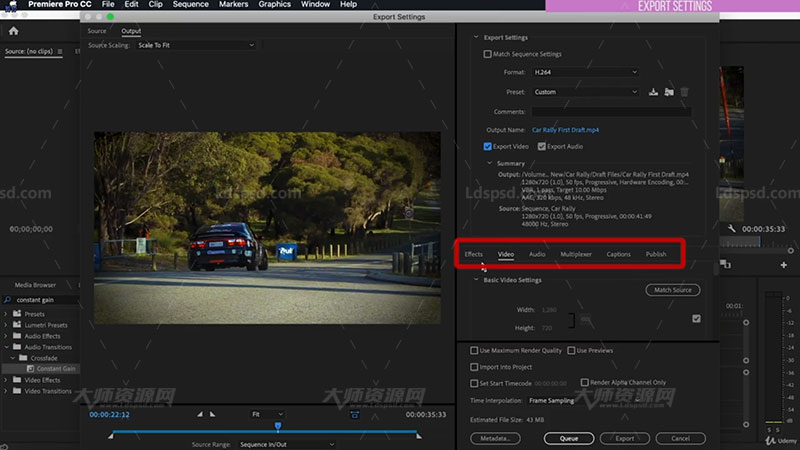800x450 pixels.
Task: Open the Sequence menu
Action: (190, 4)
